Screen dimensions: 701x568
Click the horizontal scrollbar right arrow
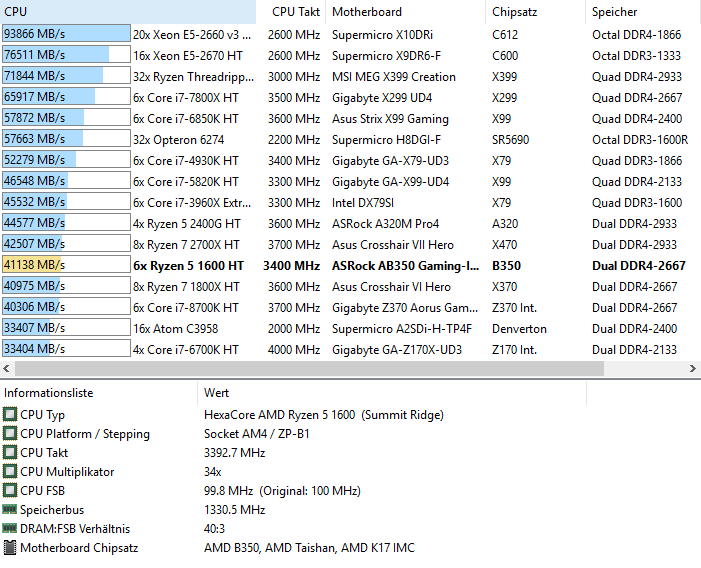[x=693, y=369]
